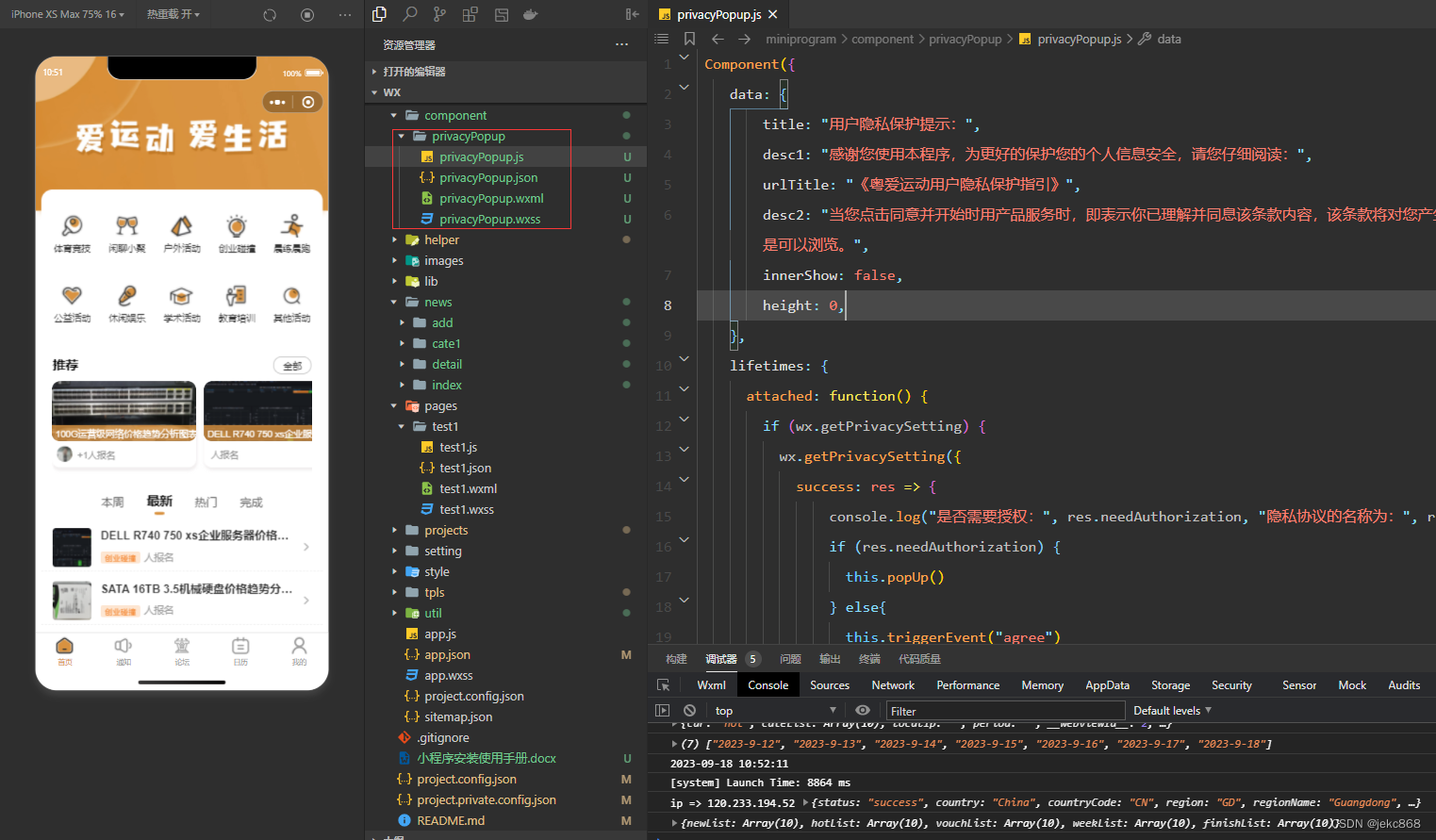The height and width of the screenshot is (840, 1436).
Task: Tap the 全部 button in 推荐 section
Action: (x=292, y=366)
